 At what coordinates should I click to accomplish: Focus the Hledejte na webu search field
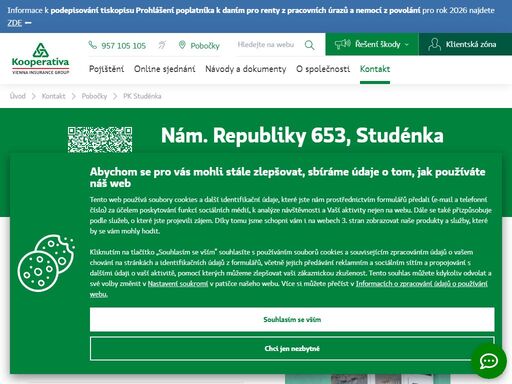click(266, 45)
